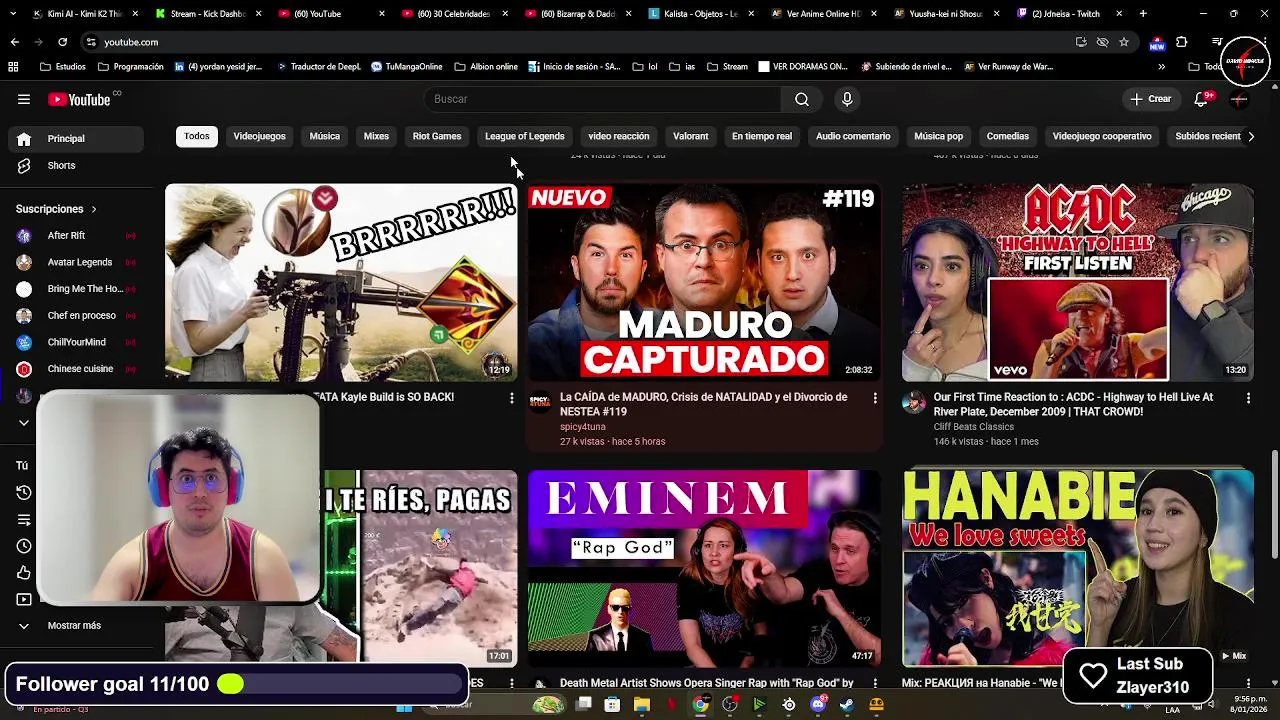
Task: Start voice search with the microphone
Action: 847,99
